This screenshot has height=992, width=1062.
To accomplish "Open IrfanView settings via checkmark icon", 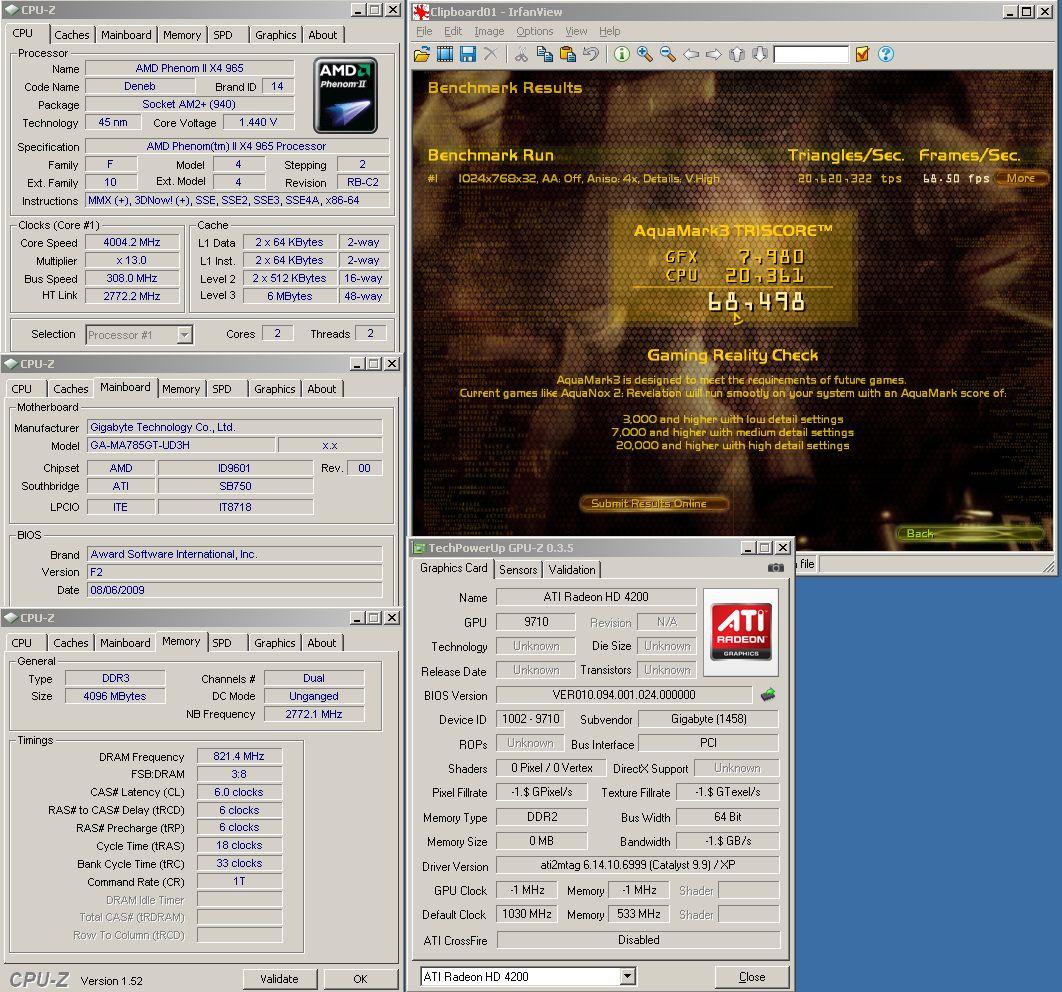I will pos(862,54).
